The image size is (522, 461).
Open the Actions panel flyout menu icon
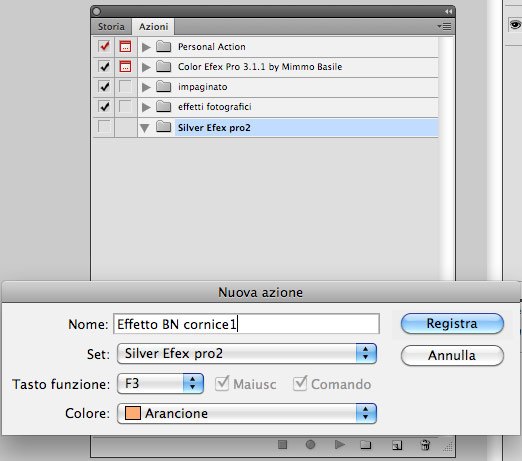coord(444,26)
